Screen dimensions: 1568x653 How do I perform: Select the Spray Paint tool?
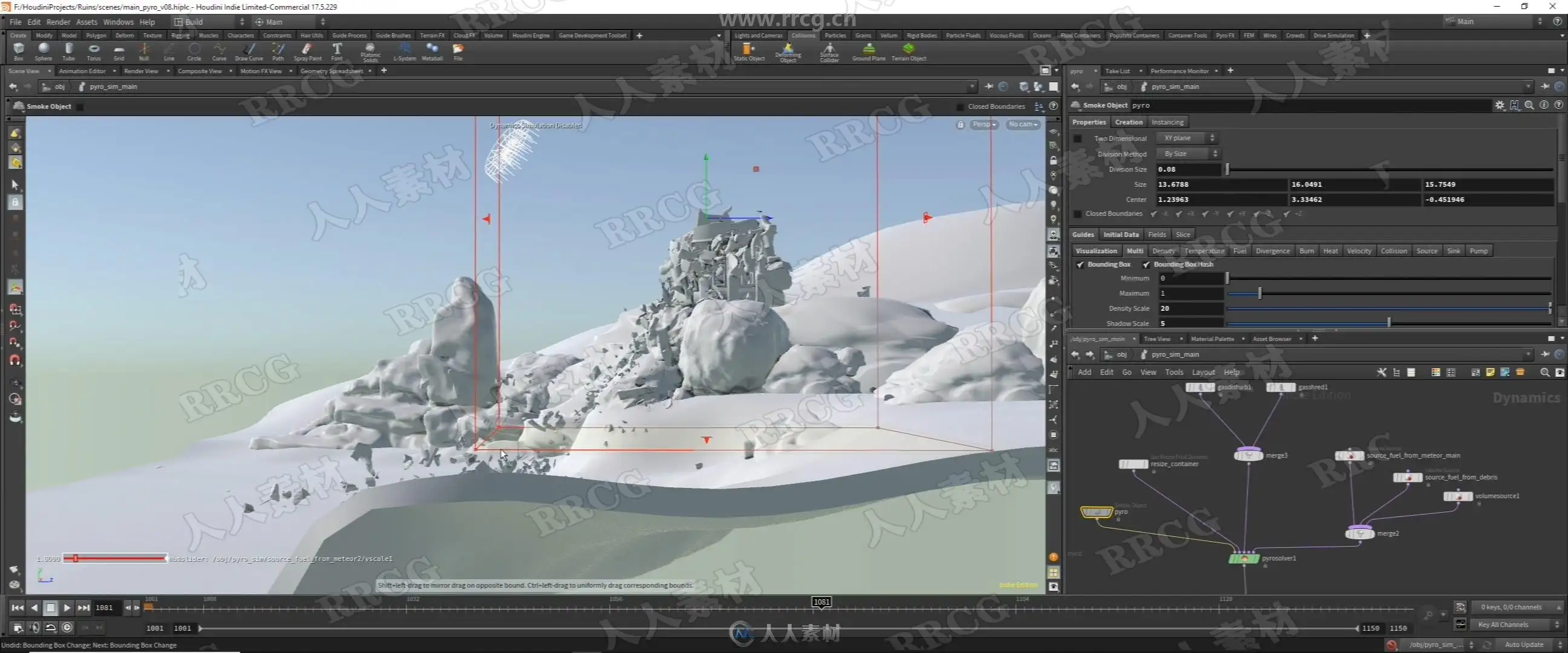point(307,50)
